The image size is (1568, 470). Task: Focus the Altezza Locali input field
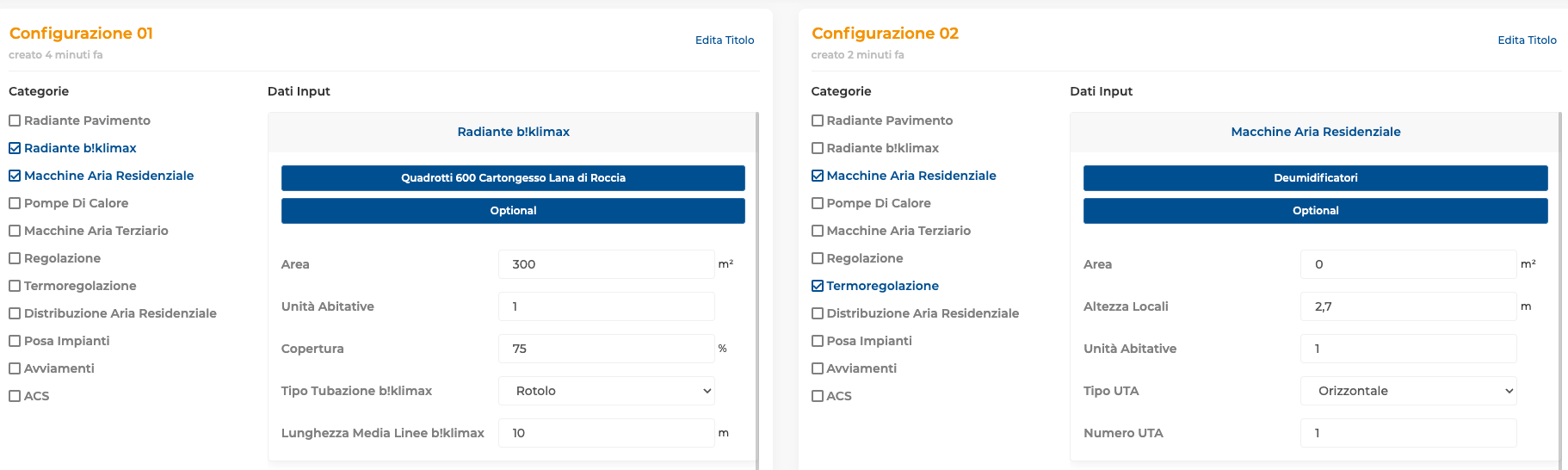pos(1409,306)
